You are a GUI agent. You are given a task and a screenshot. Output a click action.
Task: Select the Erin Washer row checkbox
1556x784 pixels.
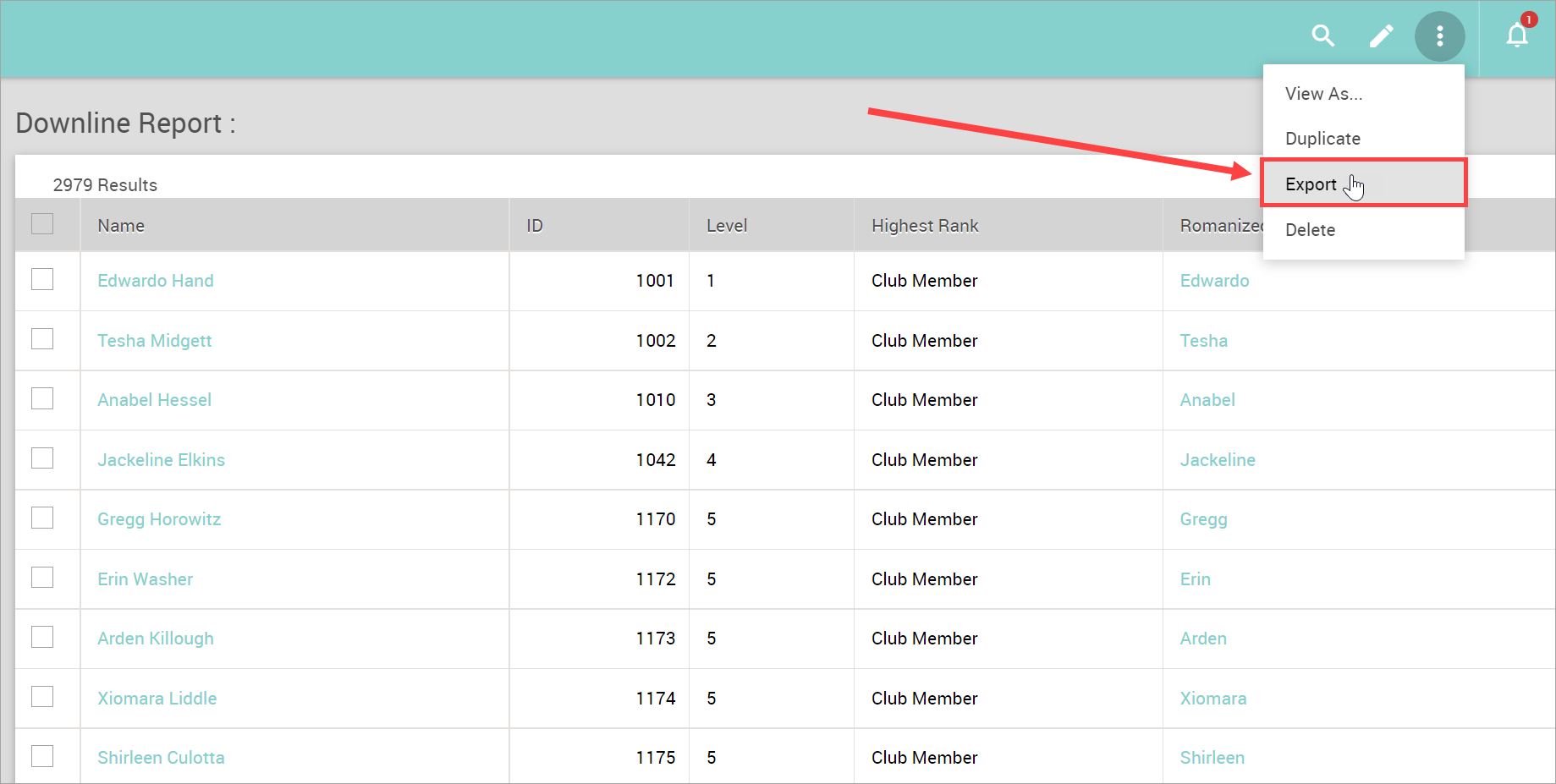pos(42,578)
